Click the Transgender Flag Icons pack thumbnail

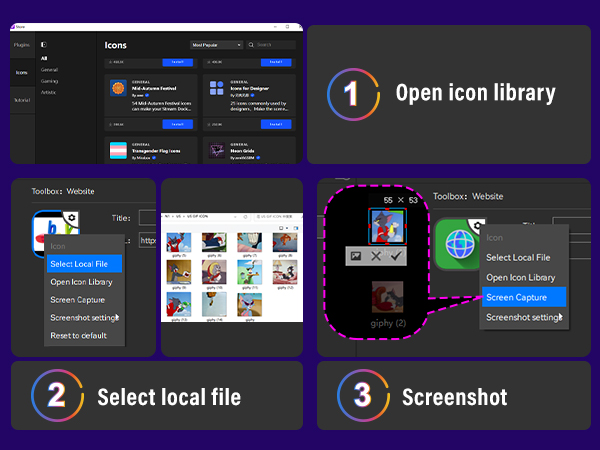[117, 151]
